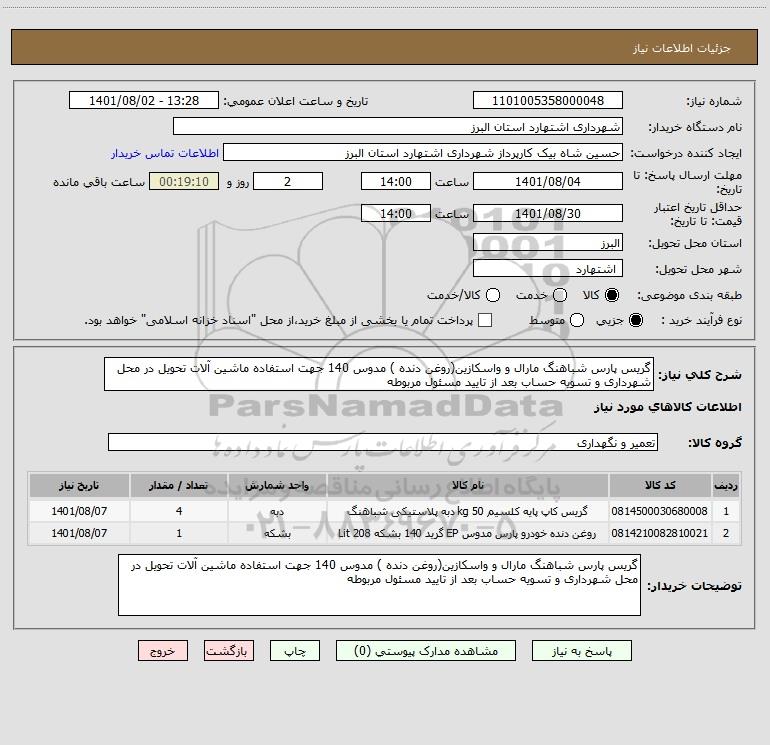This screenshot has width=770, height=745.
Task: Click the واحد شمارش column header
Action: click(x=277, y=485)
